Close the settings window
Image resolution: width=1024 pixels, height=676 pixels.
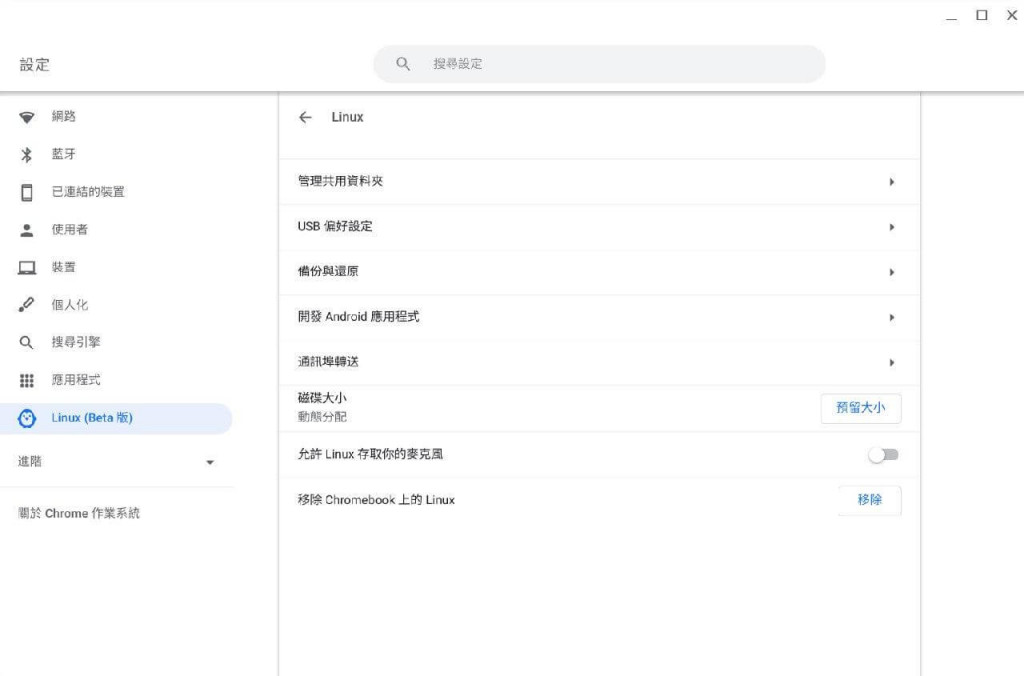tap(1012, 15)
